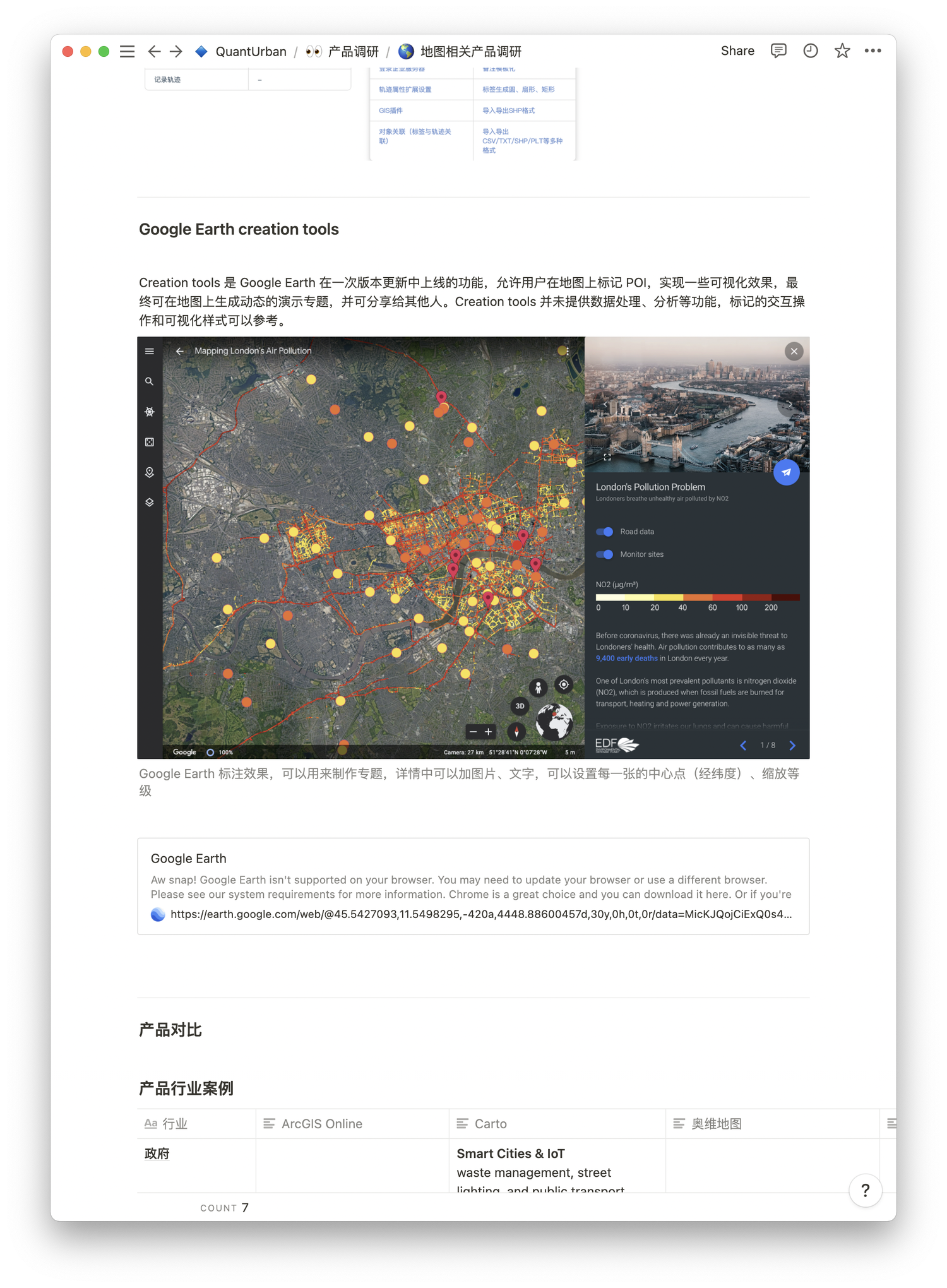Click the zoom in plus button
Viewport: 947px width, 1288px height.
(488, 732)
